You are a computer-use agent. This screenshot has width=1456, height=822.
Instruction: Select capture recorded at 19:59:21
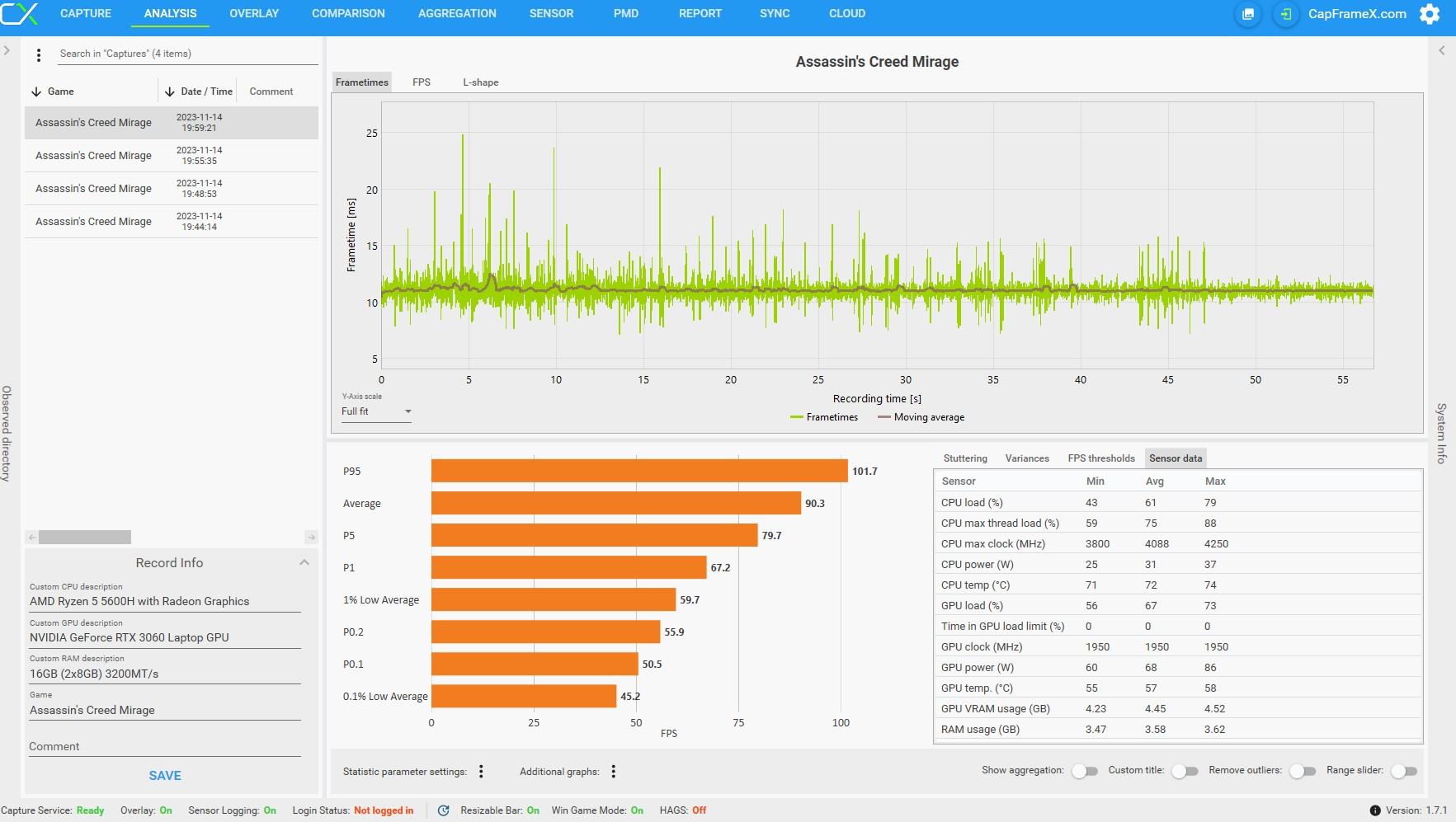pyautogui.click(x=172, y=123)
